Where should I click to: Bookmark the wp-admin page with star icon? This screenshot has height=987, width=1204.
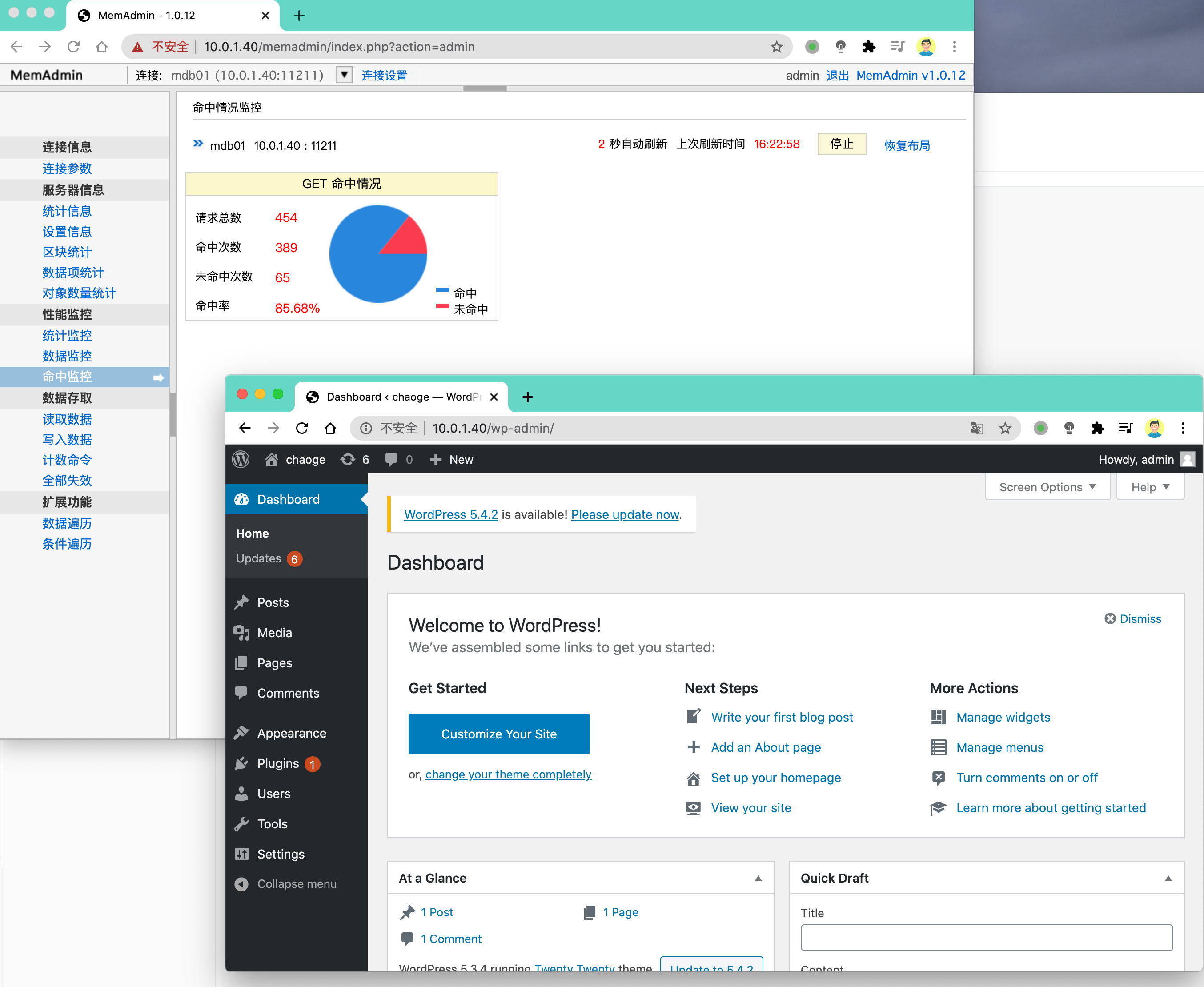pyautogui.click(x=1005, y=428)
